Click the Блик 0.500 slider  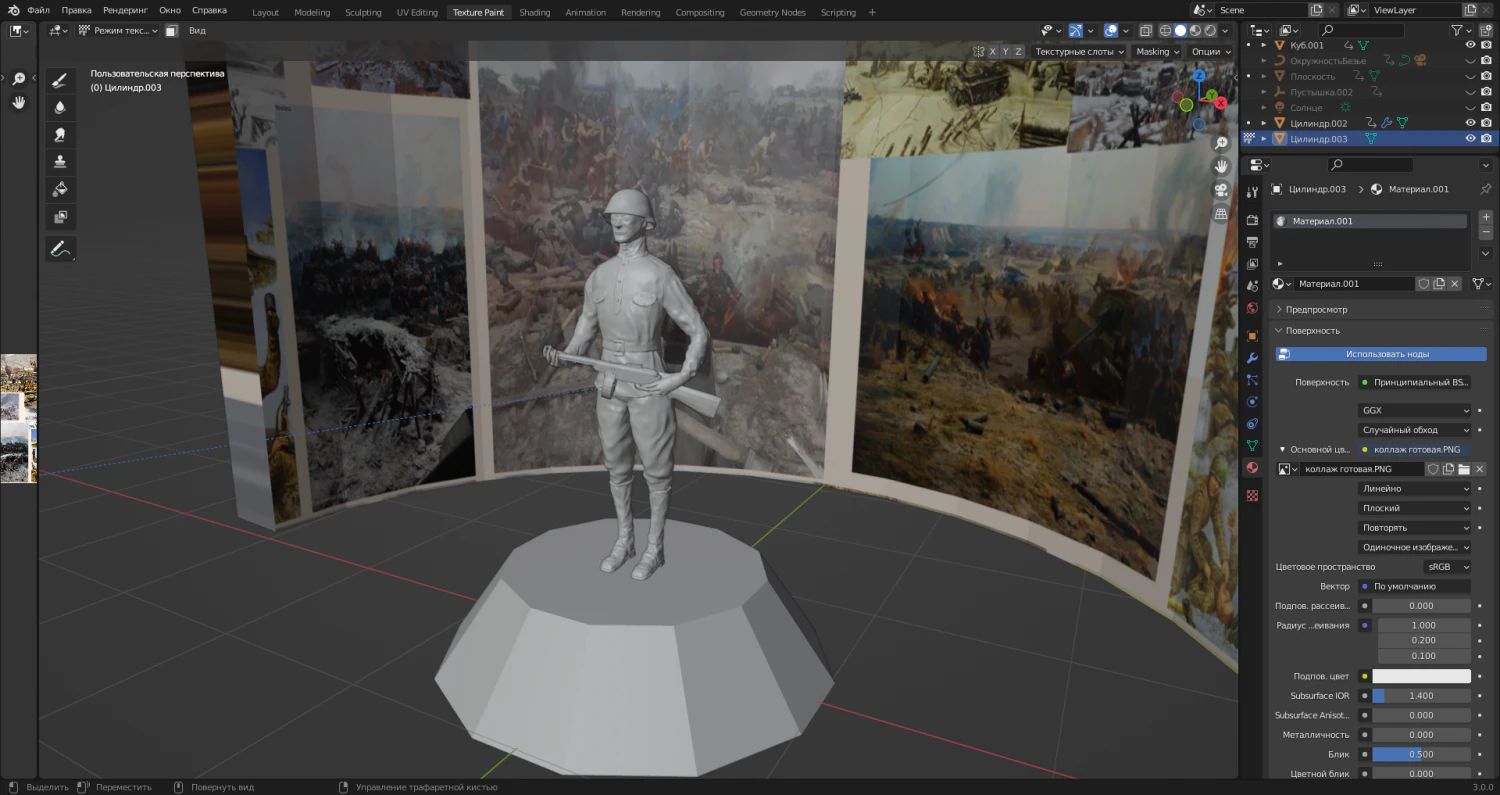click(x=1421, y=754)
